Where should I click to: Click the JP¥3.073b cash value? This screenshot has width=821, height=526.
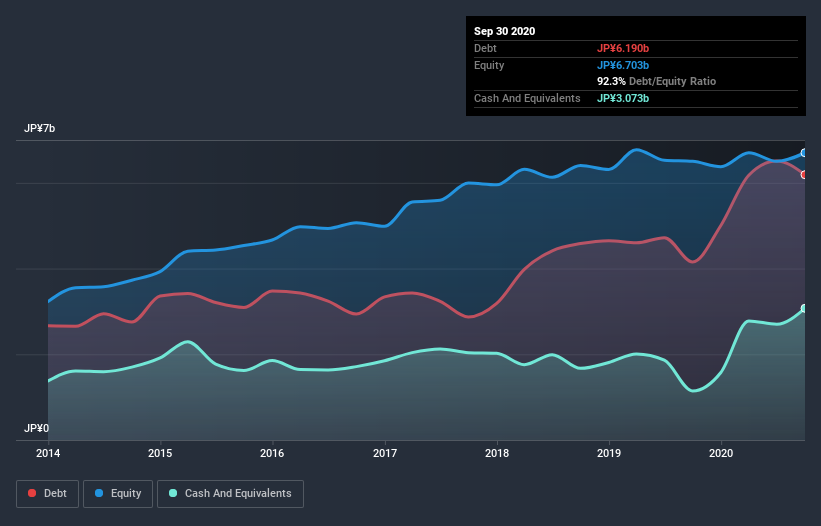tap(623, 98)
